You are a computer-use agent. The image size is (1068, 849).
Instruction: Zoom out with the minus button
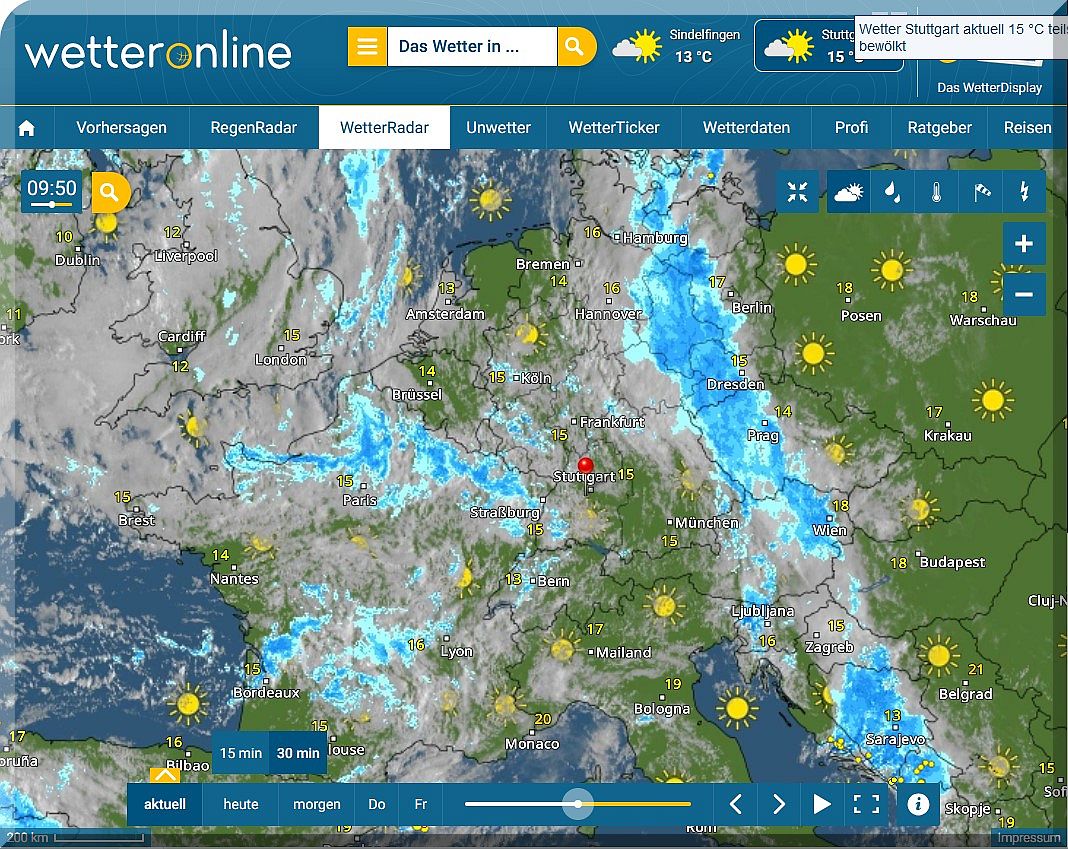[1023, 295]
